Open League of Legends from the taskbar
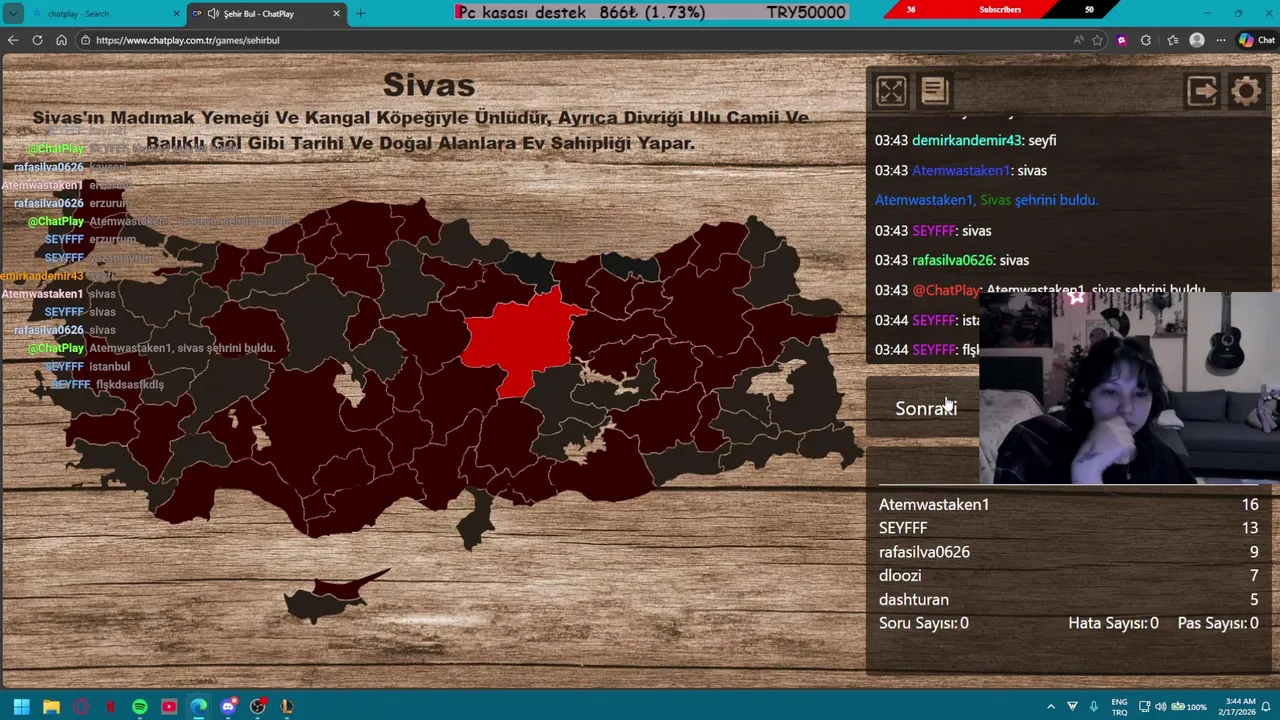1280x720 pixels. 287,706
